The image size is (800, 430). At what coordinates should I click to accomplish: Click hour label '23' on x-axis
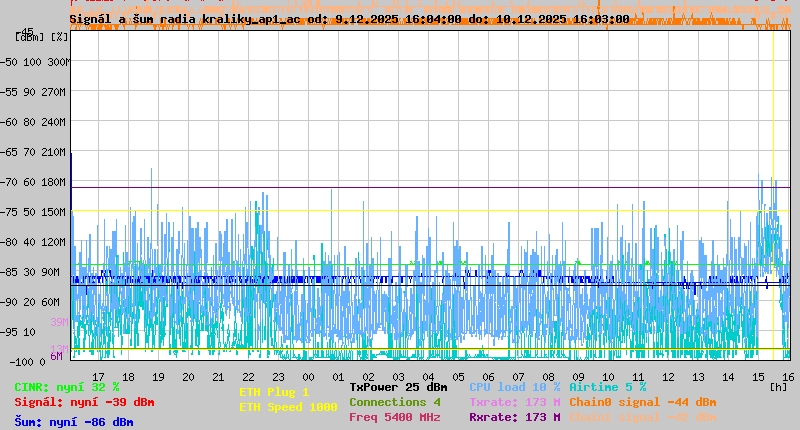(x=278, y=377)
